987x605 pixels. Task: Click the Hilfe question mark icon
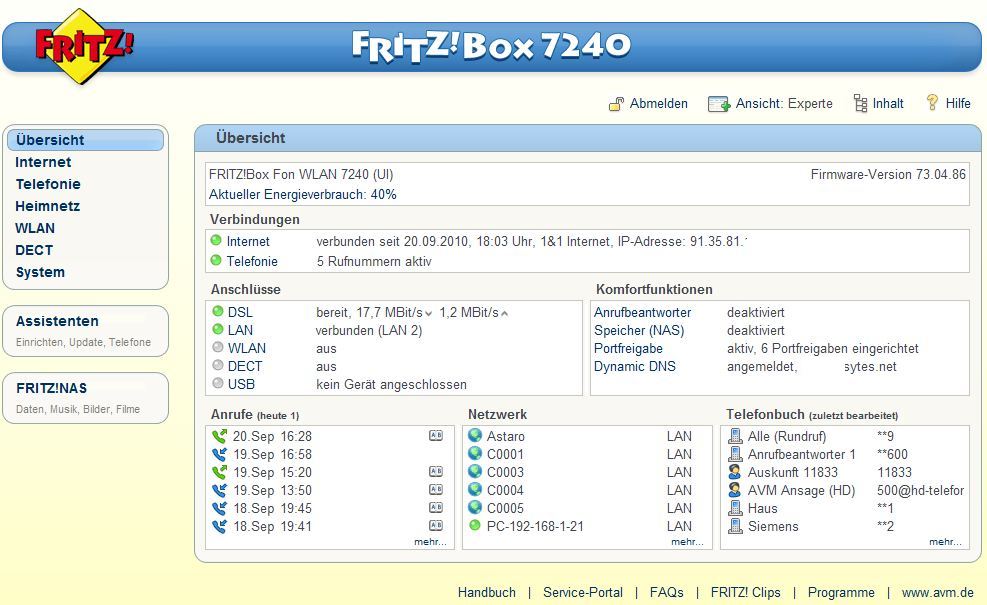(x=932, y=103)
